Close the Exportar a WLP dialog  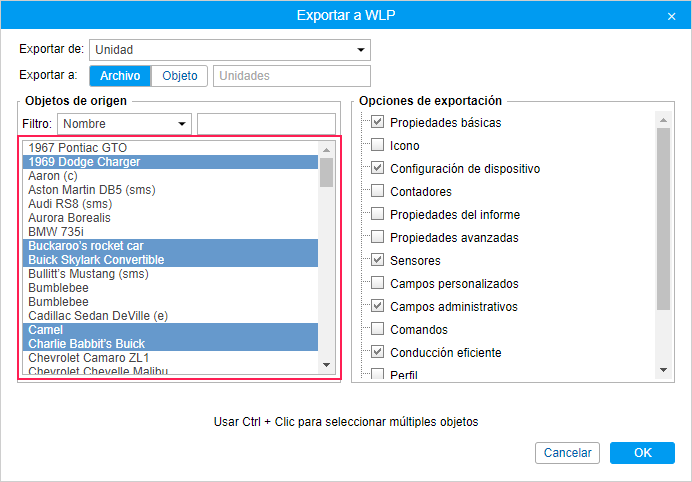click(671, 16)
